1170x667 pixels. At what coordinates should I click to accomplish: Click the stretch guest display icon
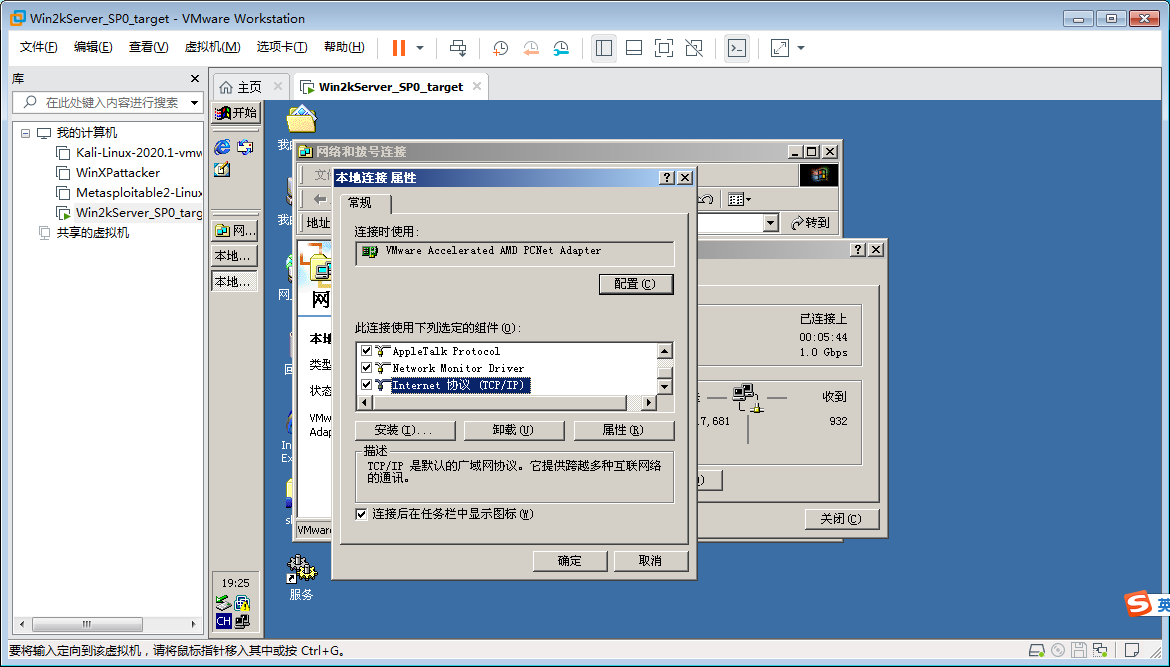pos(780,48)
